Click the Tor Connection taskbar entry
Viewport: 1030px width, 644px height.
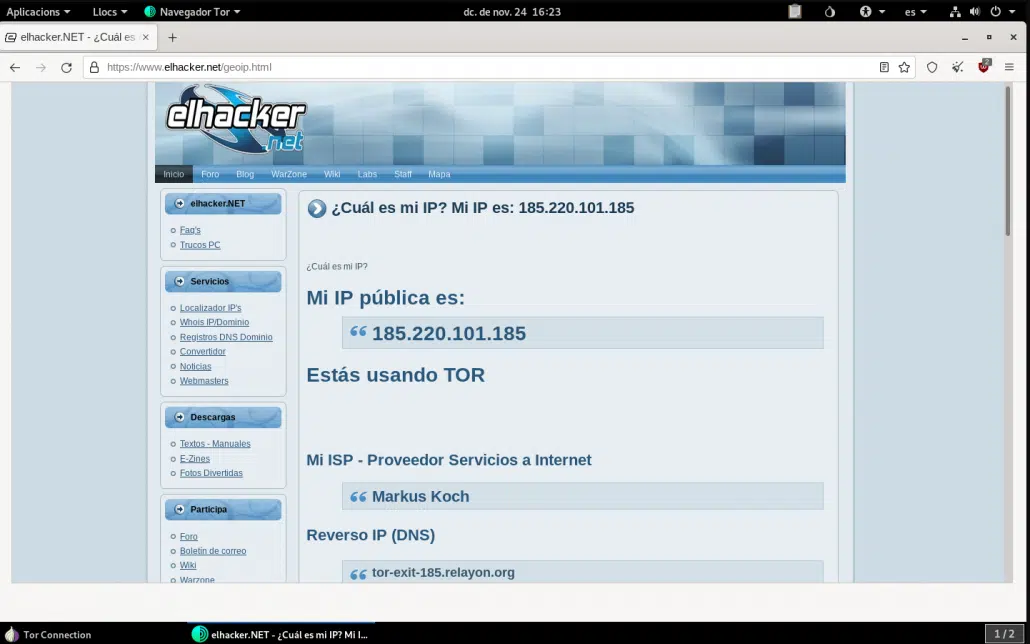pos(49,635)
